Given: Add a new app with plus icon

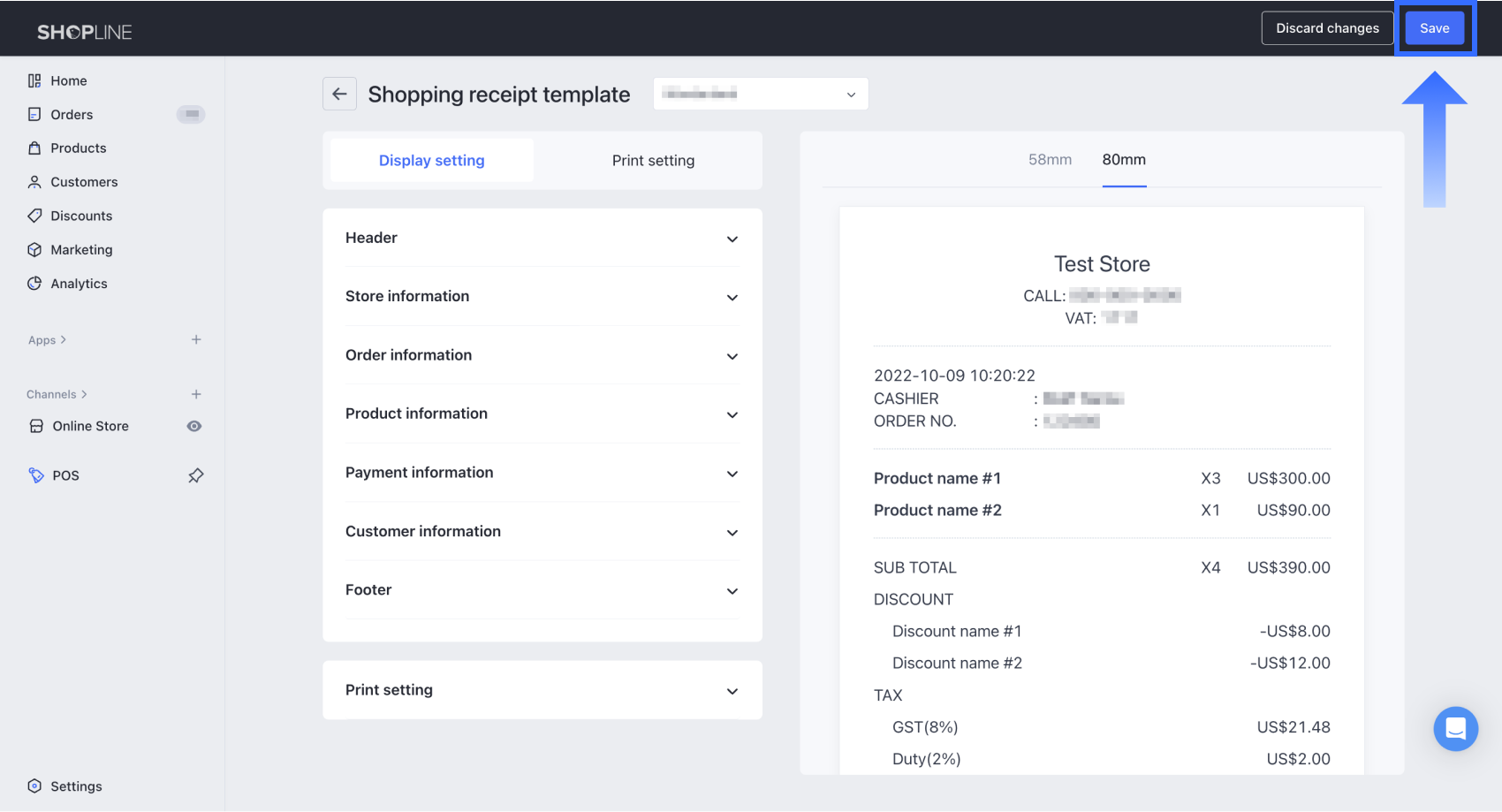Looking at the screenshot, I should [x=196, y=340].
